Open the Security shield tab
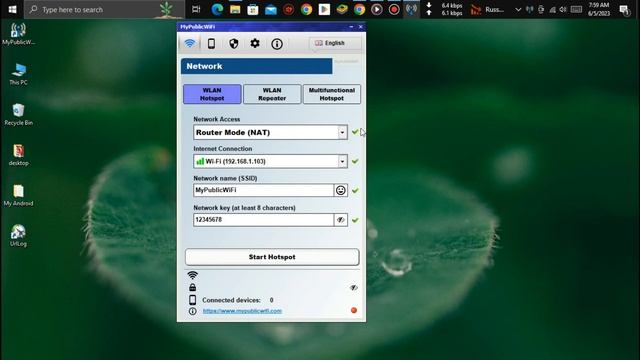Viewport: 640px width, 360px height. click(233, 43)
